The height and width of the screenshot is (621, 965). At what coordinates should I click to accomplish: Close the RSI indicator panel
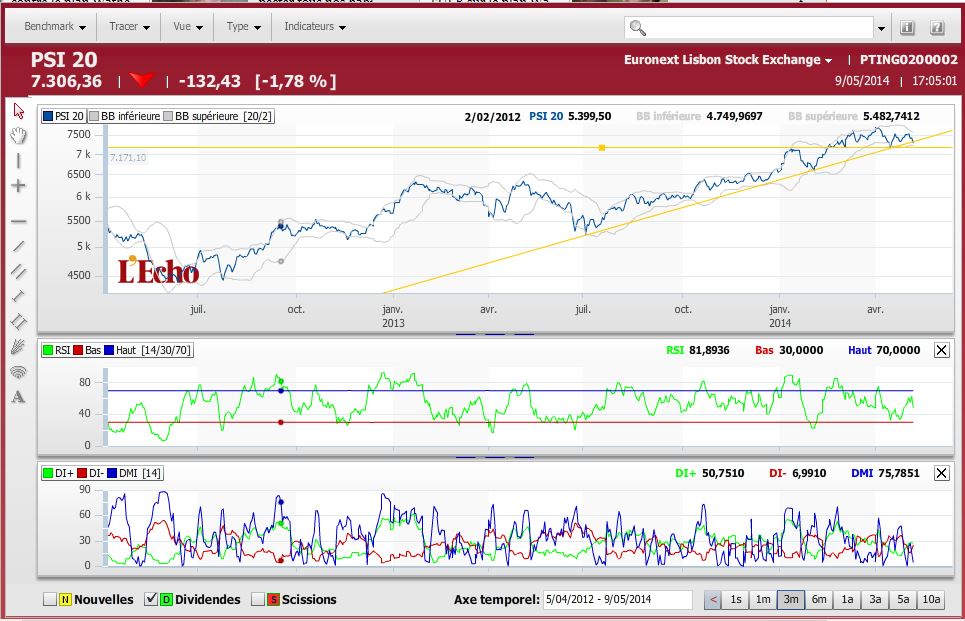pyautogui.click(x=941, y=350)
